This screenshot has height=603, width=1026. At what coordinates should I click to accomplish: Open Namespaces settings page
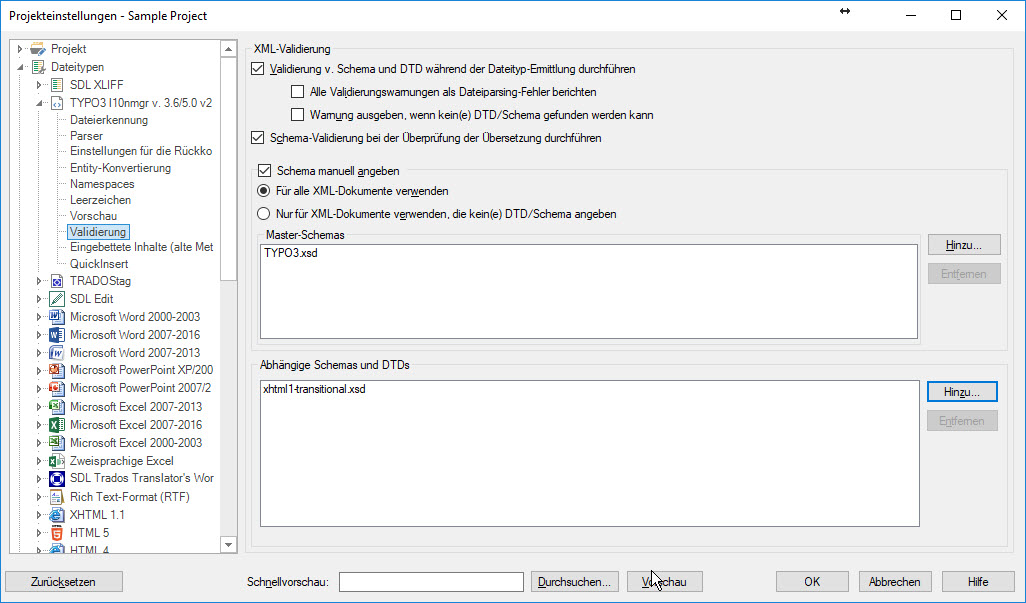(102, 184)
